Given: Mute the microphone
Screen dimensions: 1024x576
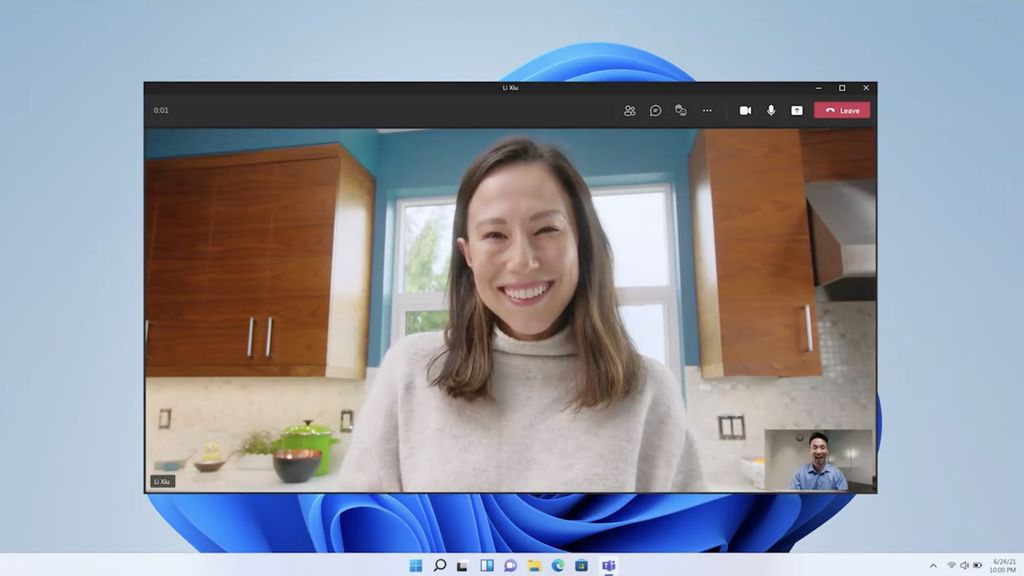Looking at the screenshot, I should 771,111.
